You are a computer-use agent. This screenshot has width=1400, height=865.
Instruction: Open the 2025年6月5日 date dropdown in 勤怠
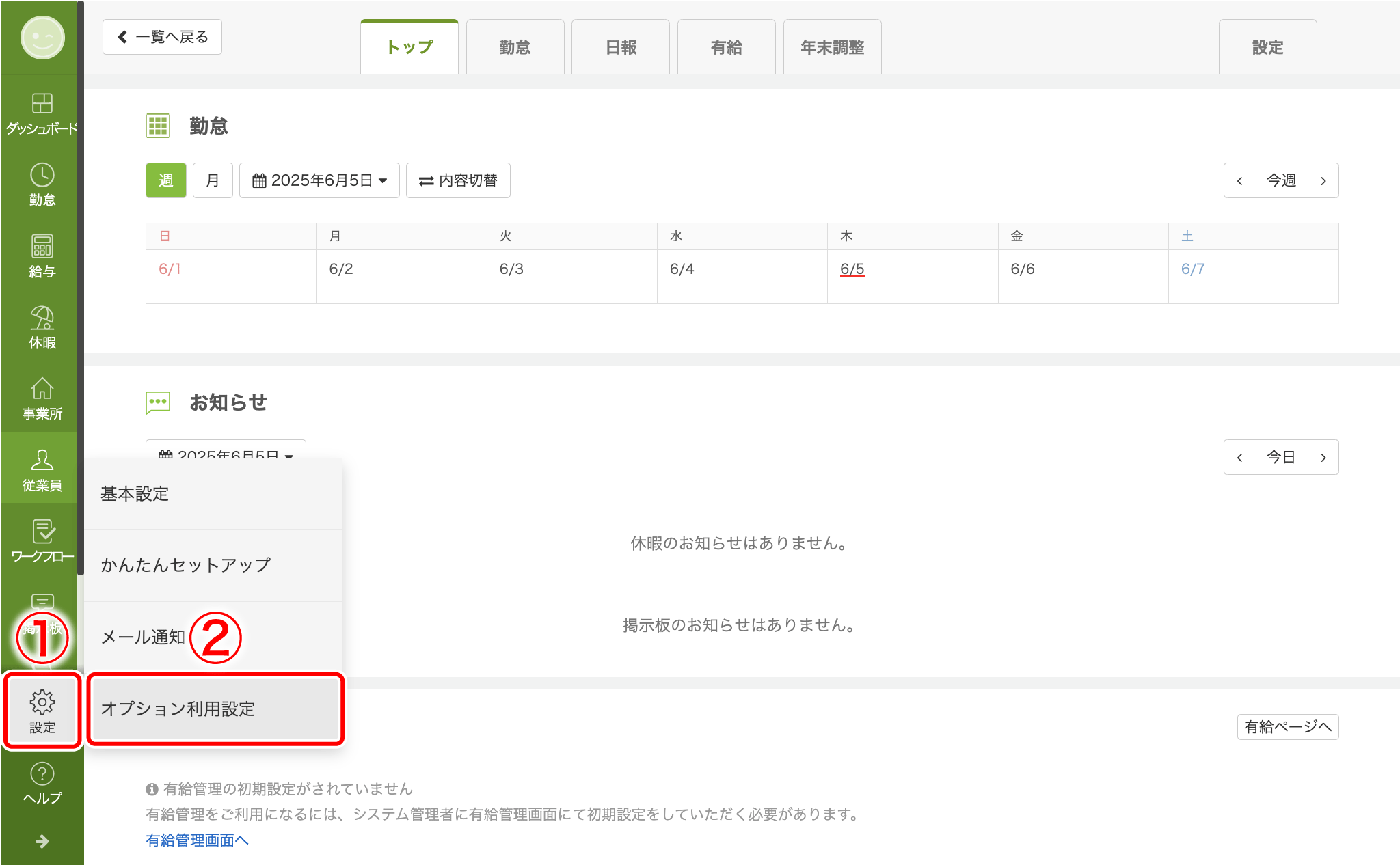pos(319,180)
